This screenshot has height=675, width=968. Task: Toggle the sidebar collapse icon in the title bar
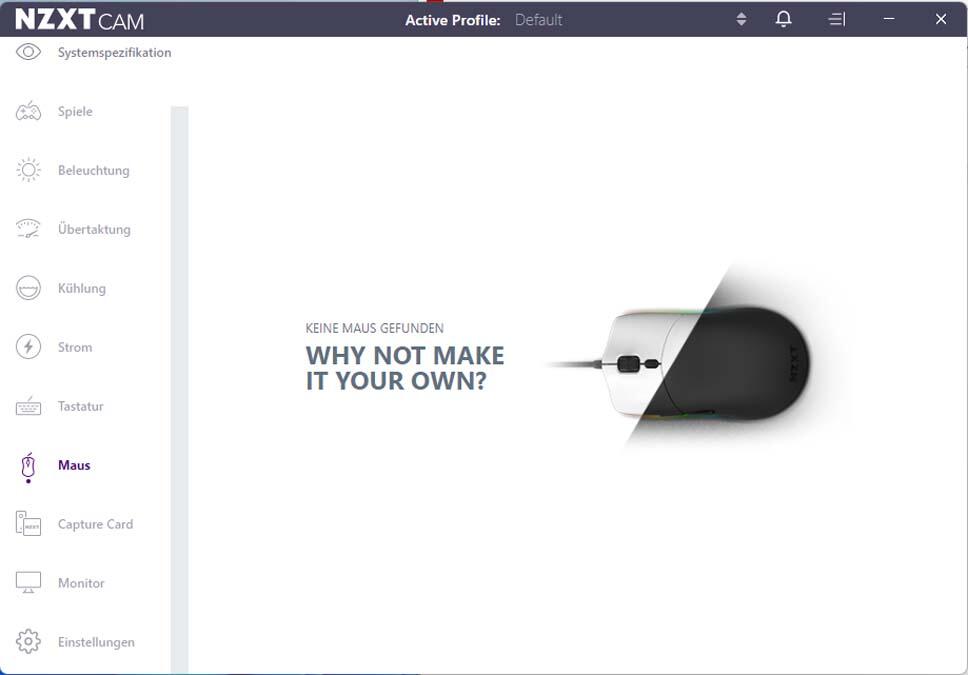(x=837, y=19)
